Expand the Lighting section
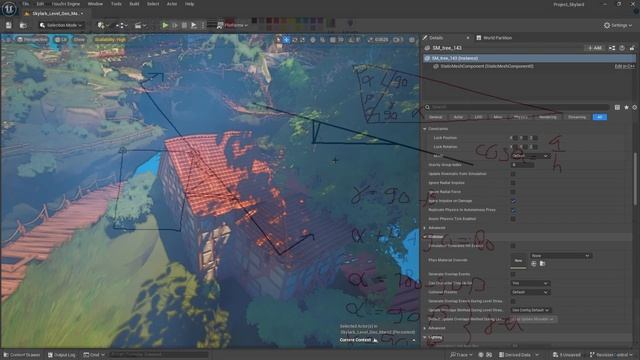 (425, 338)
